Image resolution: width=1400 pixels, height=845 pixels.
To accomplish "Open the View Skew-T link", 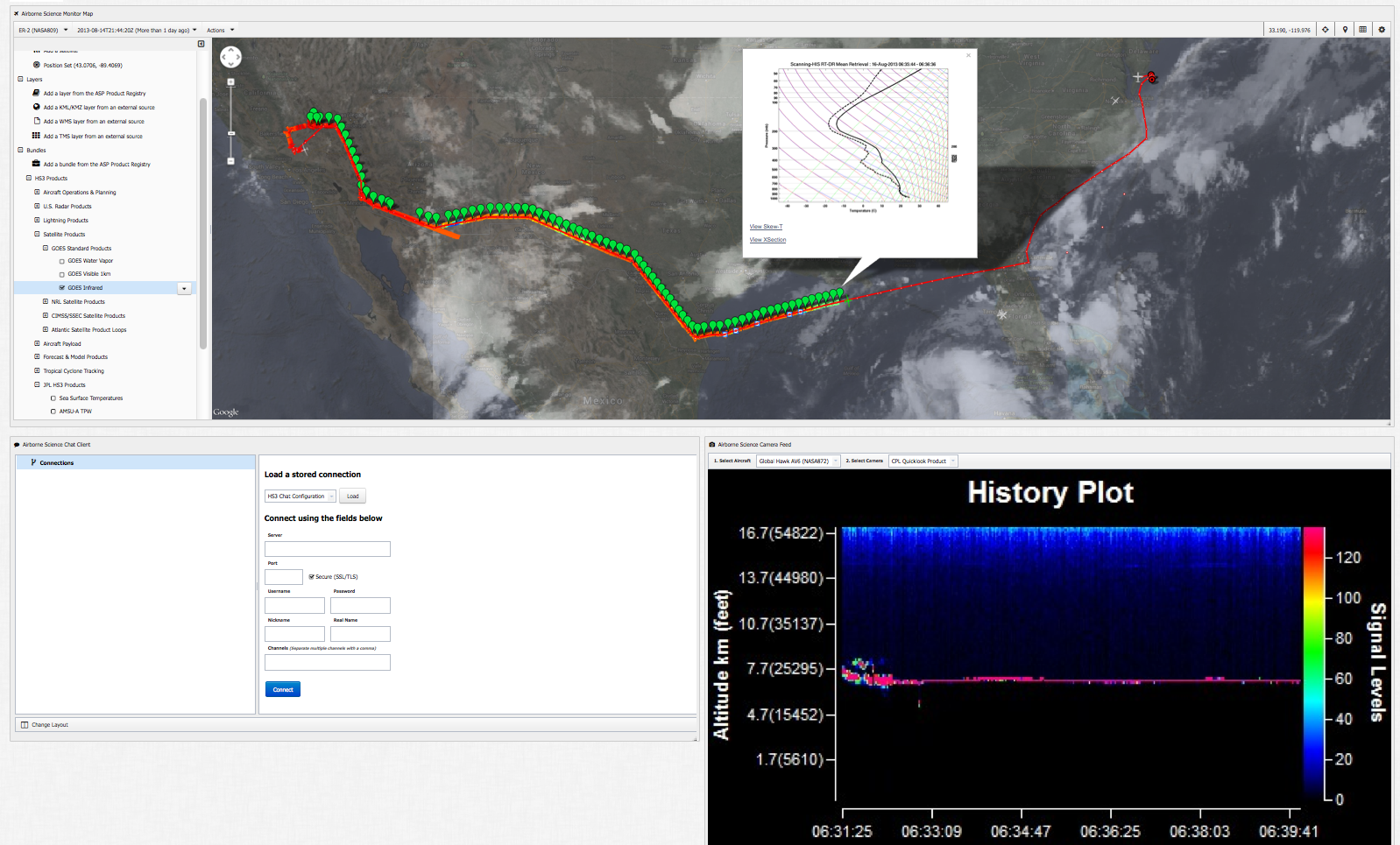I will tap(766, 227).
